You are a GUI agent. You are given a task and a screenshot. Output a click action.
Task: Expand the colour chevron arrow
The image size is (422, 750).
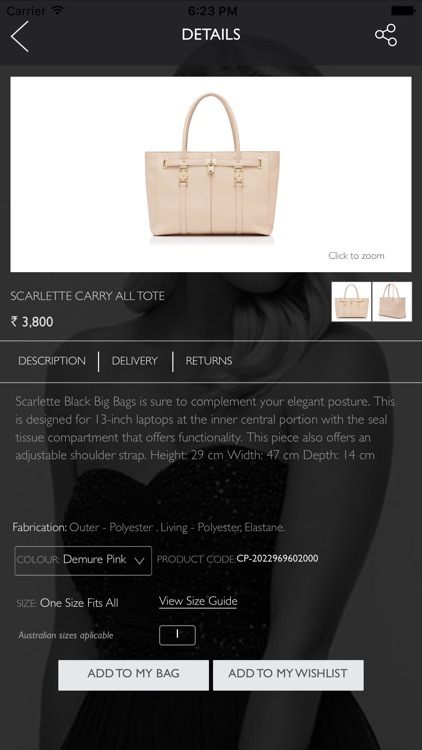point(139,561)
